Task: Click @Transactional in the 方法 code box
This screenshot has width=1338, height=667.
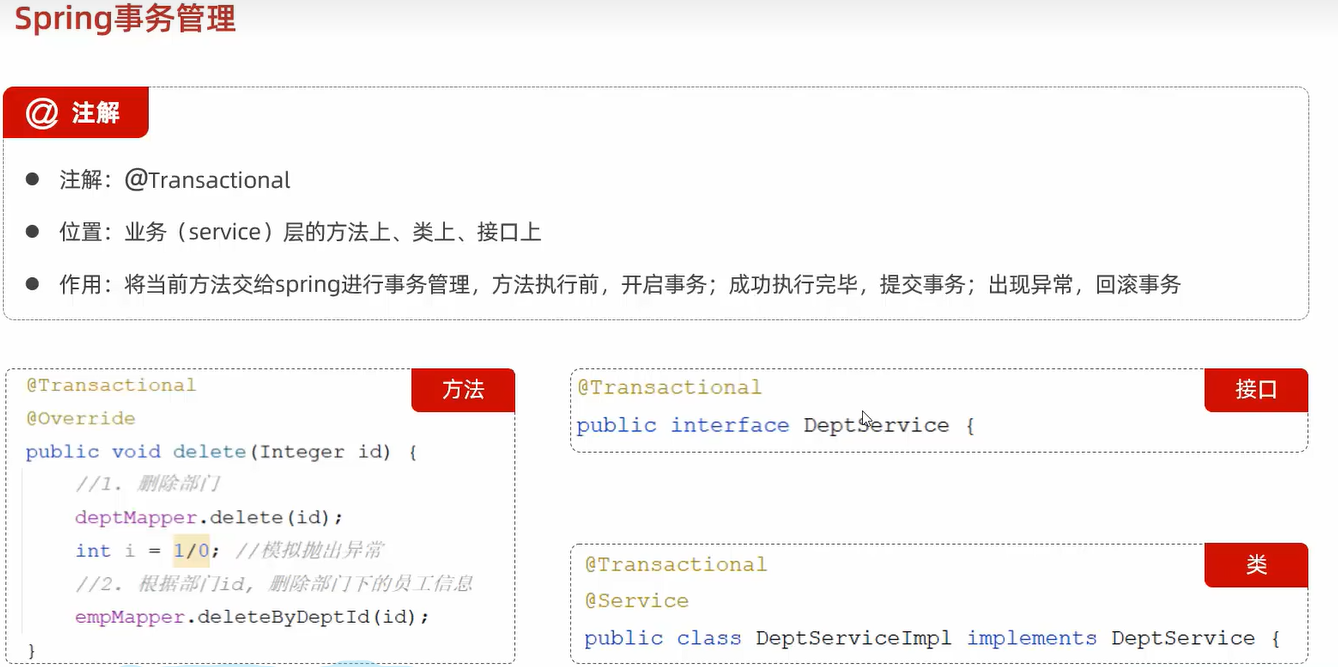Action: tap(111, 385)
